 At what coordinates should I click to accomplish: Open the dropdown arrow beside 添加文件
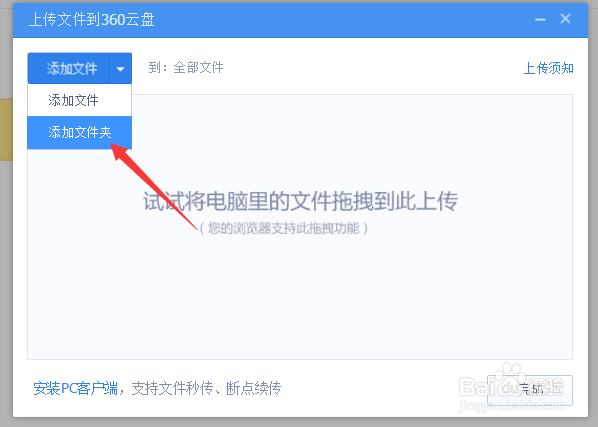121,69
